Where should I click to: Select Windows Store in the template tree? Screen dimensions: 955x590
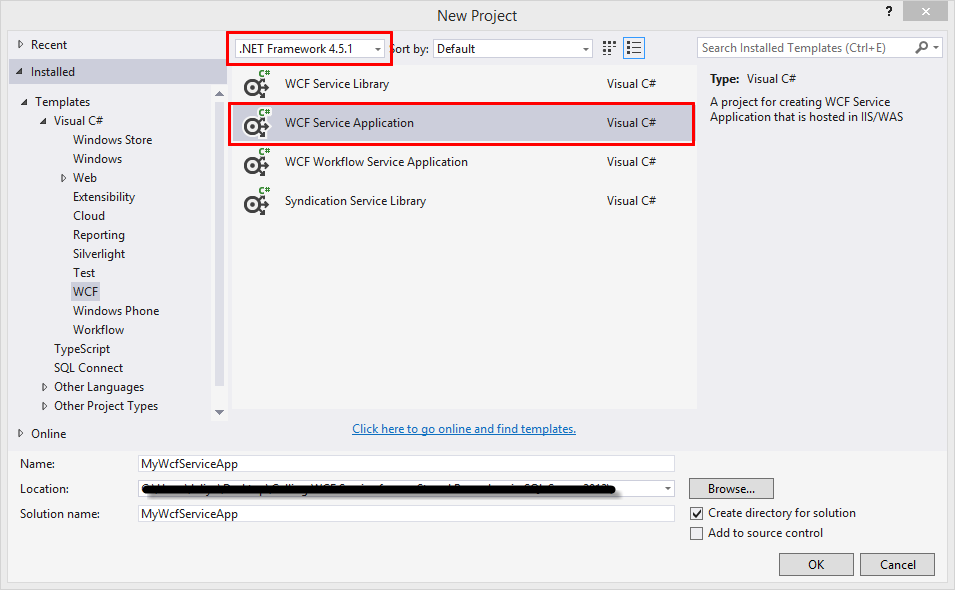tap(113, 140)
